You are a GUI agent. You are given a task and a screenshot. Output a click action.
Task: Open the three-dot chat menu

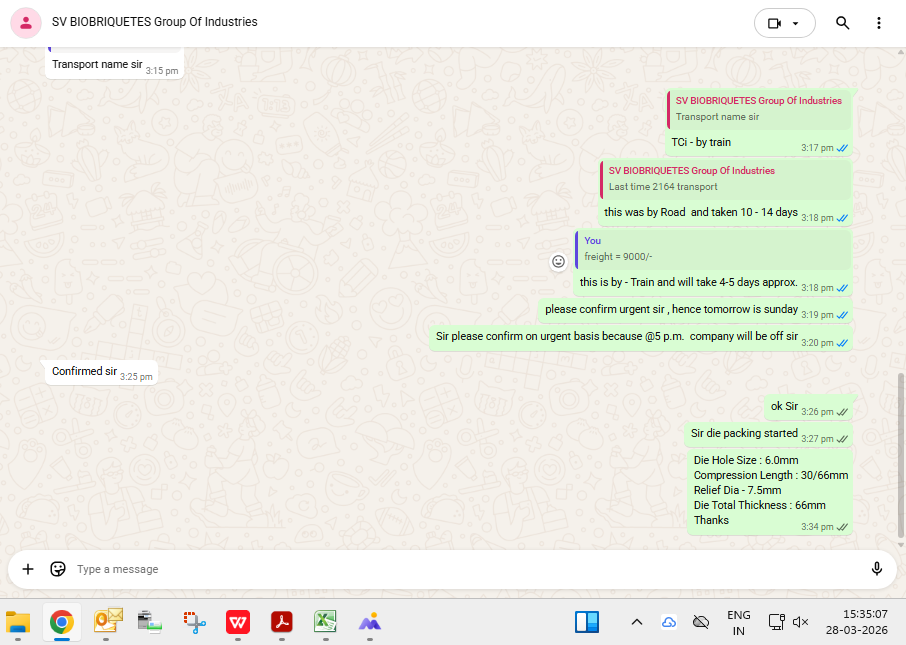[x=879, y=23]
